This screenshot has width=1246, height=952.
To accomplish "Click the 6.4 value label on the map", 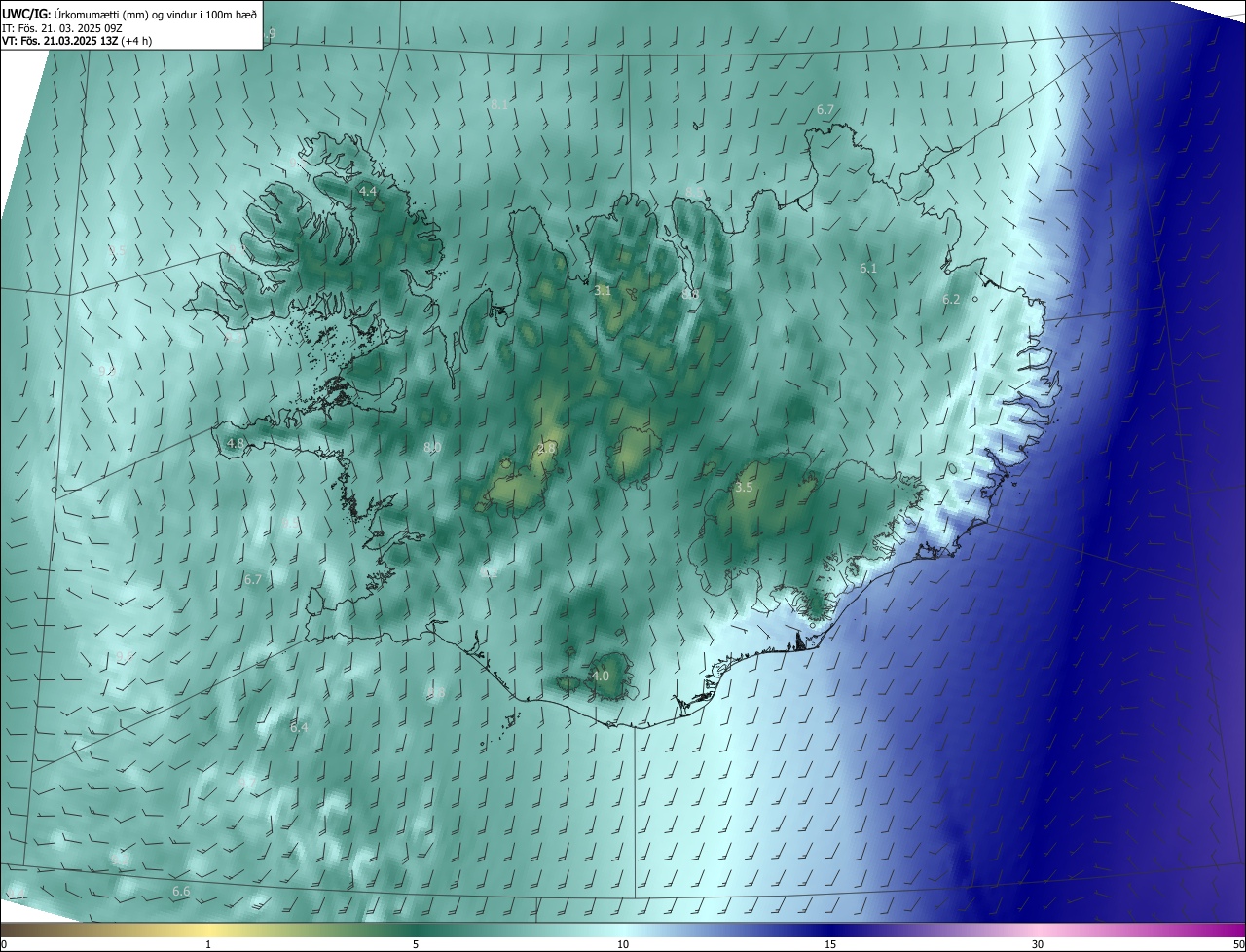I will [299, 727].
